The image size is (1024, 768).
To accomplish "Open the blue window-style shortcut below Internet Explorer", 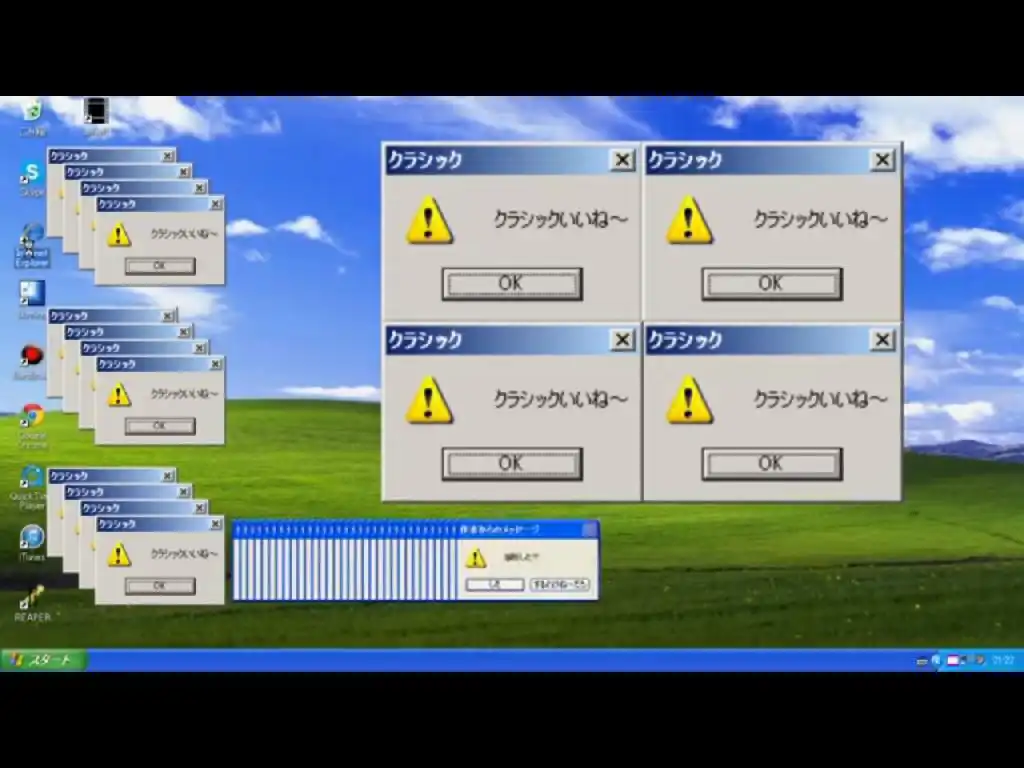I will (31, 295).
